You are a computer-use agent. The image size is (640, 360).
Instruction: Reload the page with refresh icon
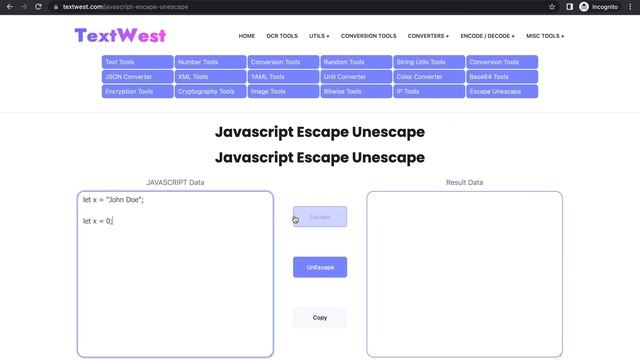pos(38,7)
